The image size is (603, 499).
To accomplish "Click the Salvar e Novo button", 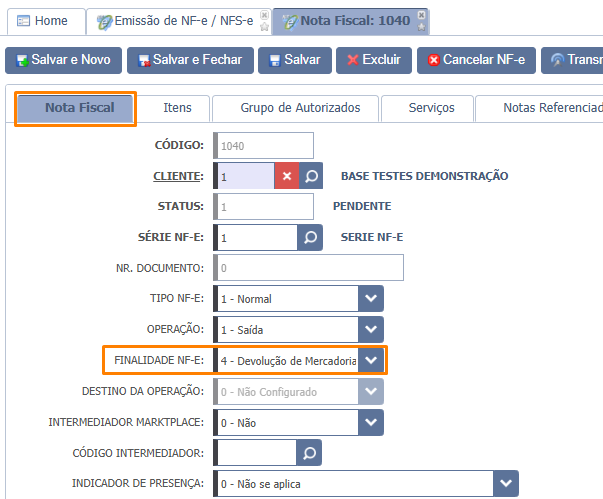I will coord(63,60).
